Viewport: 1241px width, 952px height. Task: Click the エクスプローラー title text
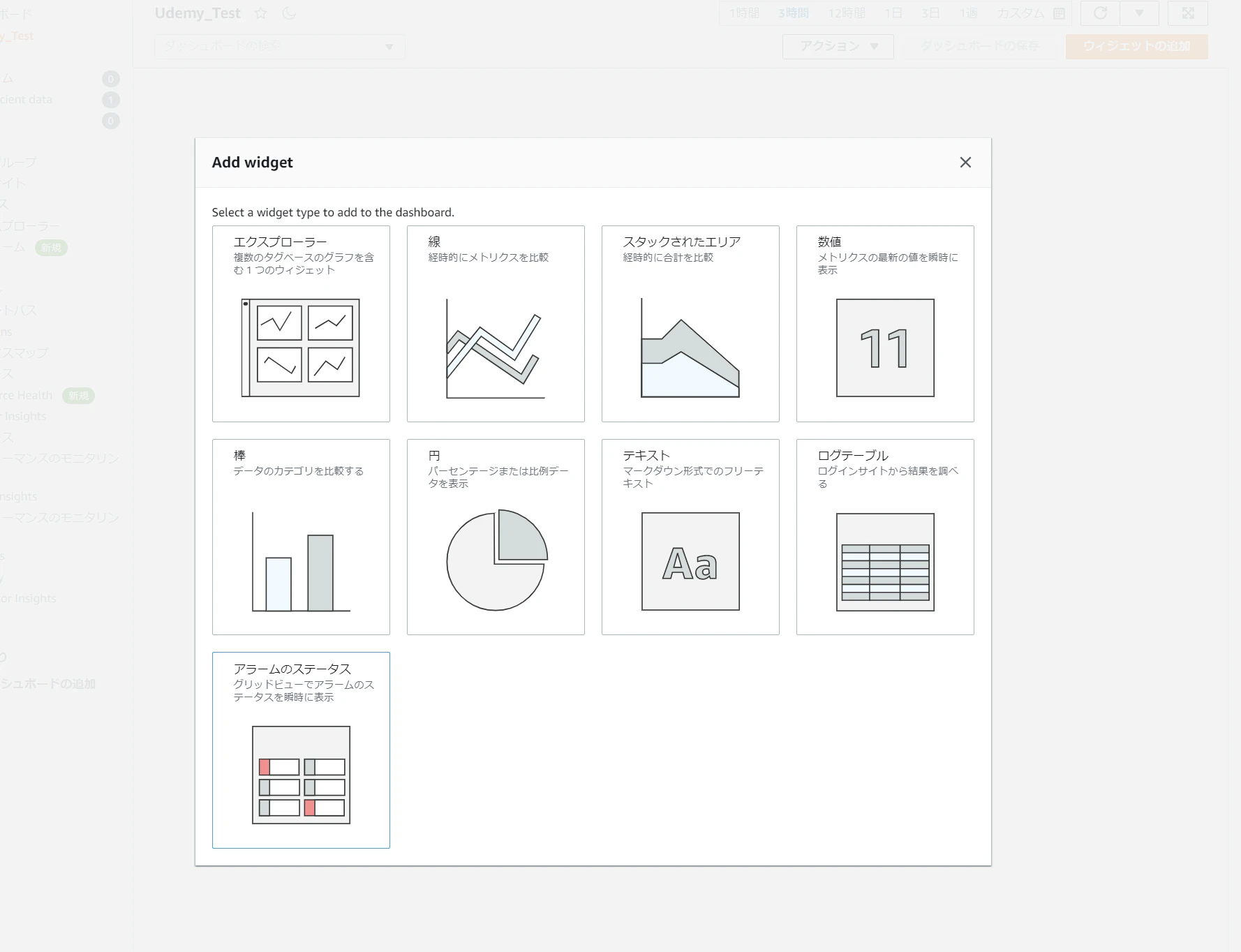(280, 241)
